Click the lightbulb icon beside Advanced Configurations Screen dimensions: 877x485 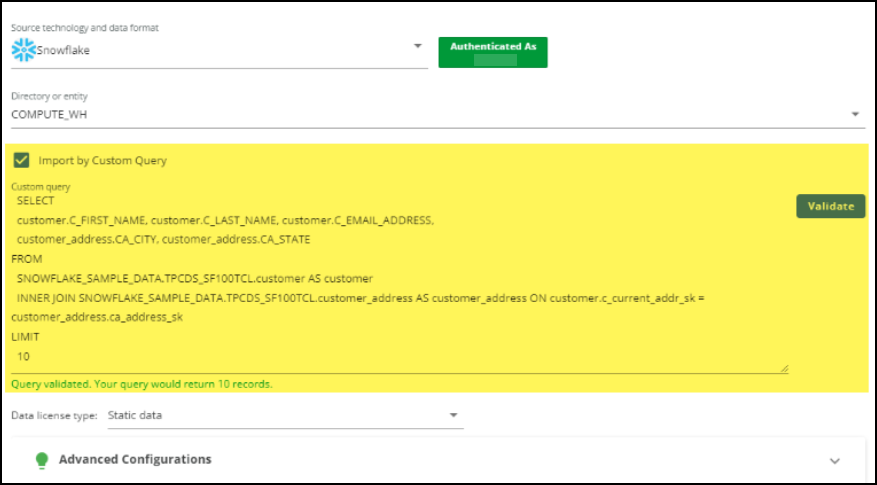pyautogui.click(x=42, y=460)
